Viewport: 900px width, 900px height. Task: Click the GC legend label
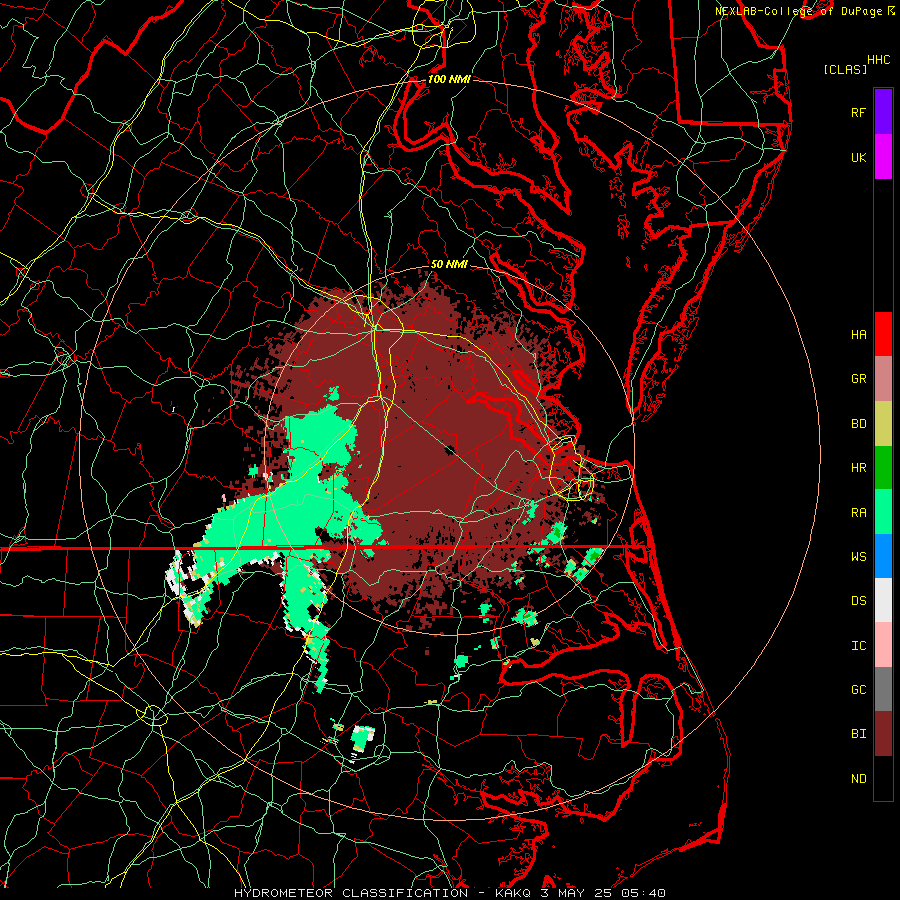pos(858,690)
